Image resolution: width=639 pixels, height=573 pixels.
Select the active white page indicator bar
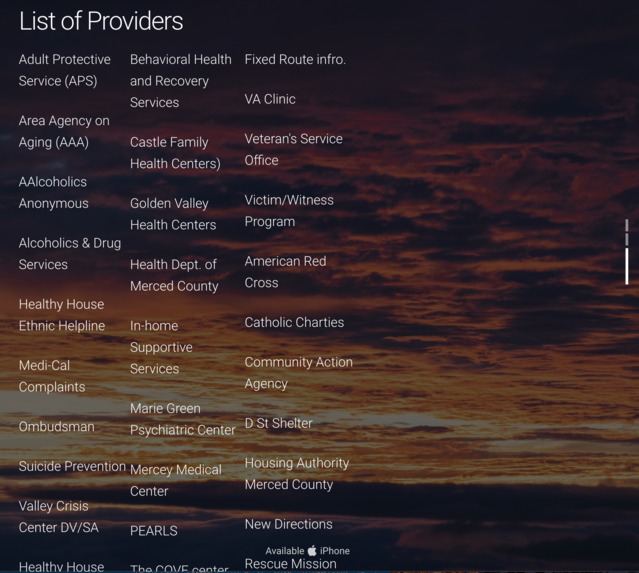[x=627, y=266]
